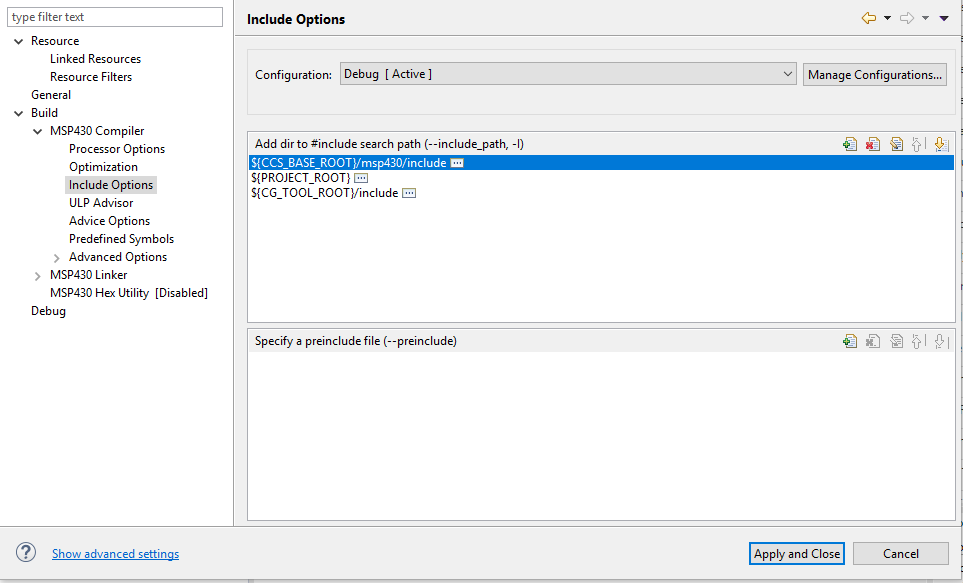Viewport: 963px width, 583px height.
Task: Open the Show advanced settings link
Action: click(x=115, y=554)
